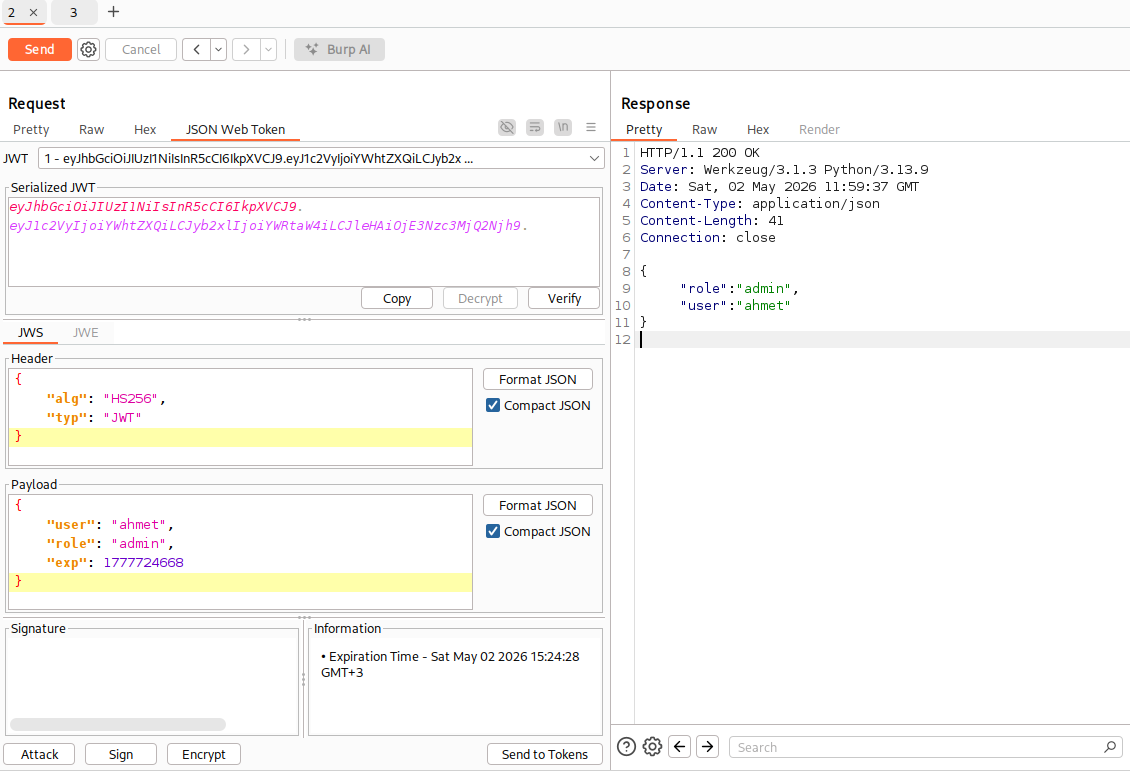The width and height of the screenshot is (1130, 771).
Task: Click the "user":"ahmet" line in response
Action: click(x=735, y=306)
